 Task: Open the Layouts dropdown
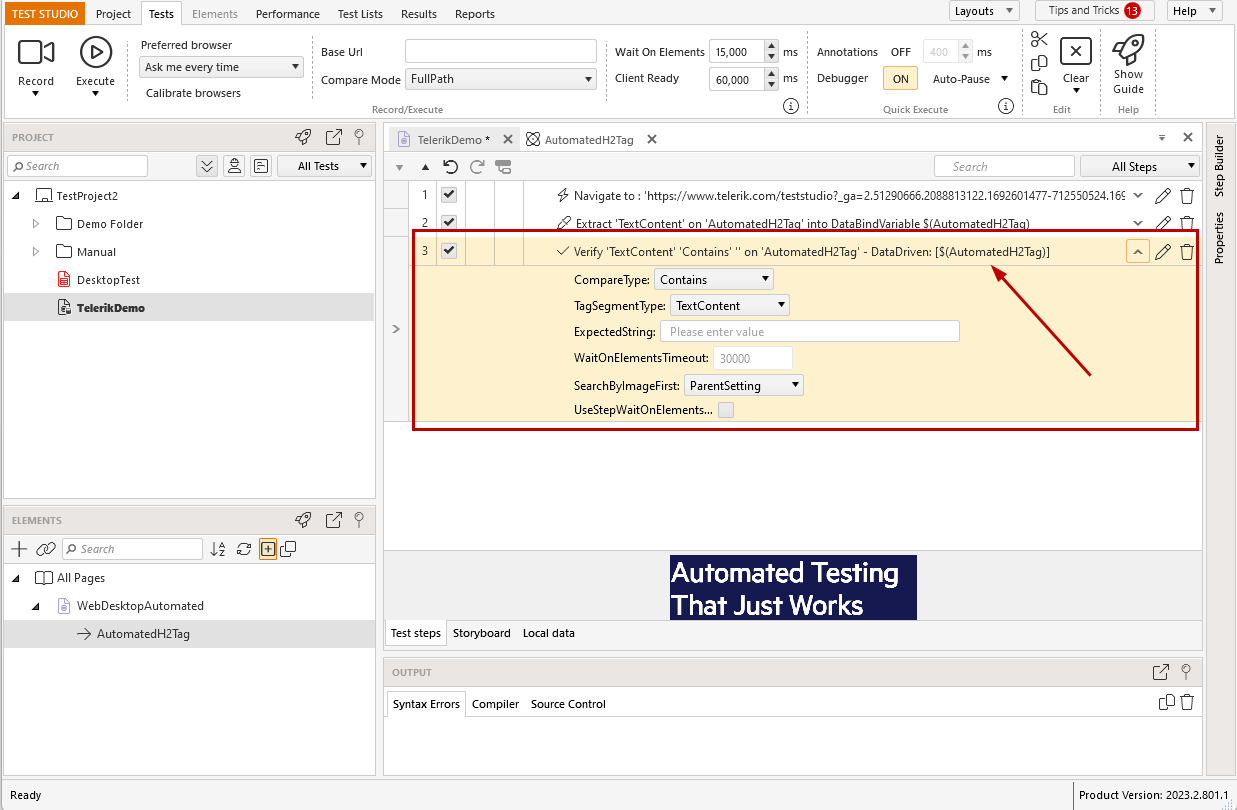(984, 11)
